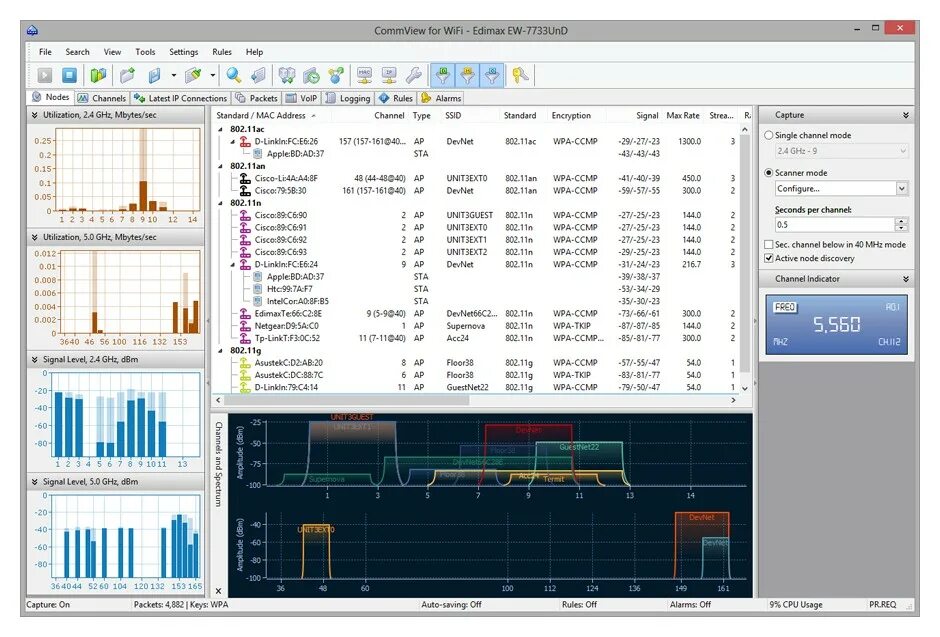Open the WEP/WPA keys icon
The width and height of the screenshot is (940, 637).
coord(520,76)
